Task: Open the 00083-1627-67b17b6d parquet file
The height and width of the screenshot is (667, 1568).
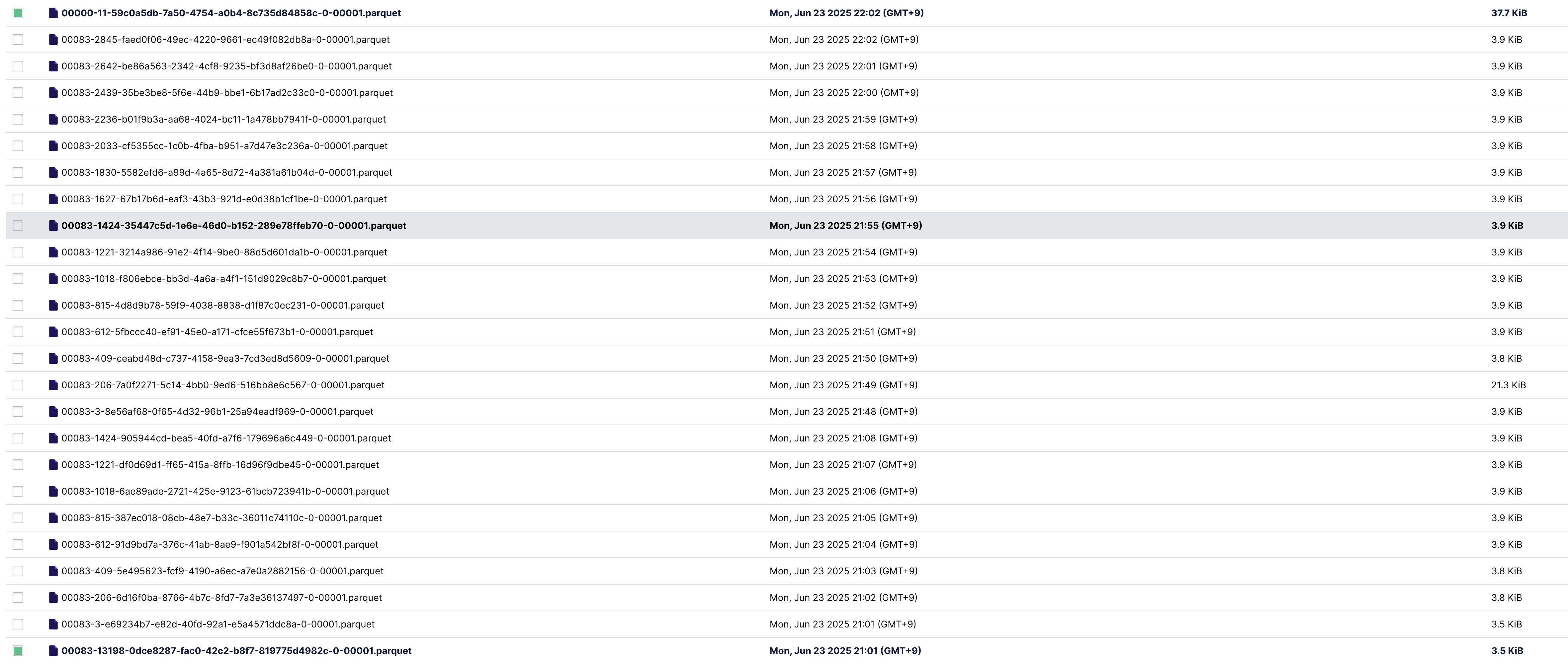Action: click(224, 199)
